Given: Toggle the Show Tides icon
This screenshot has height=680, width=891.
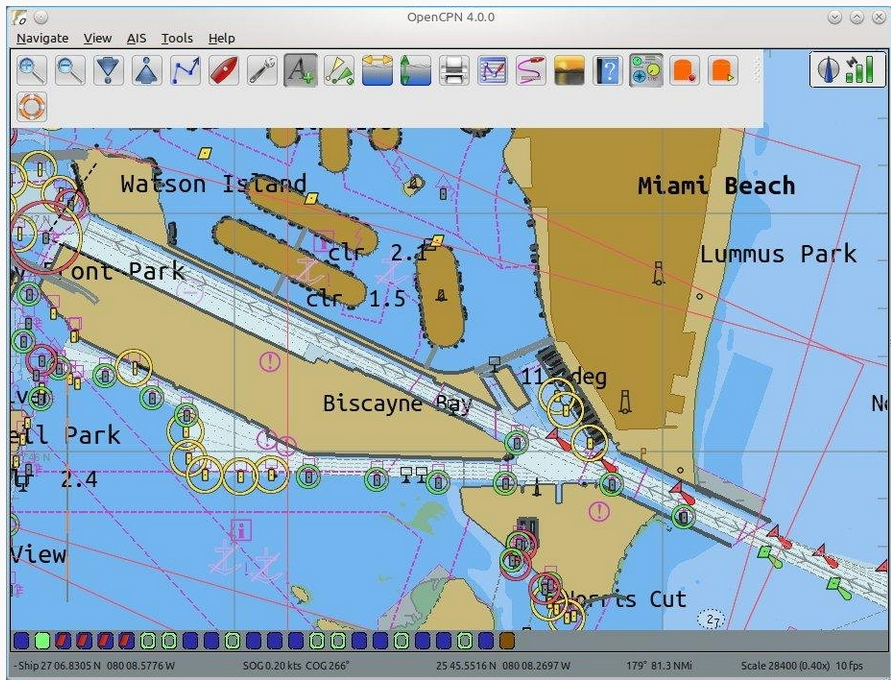Looking at the screenshot, I should pos(415,70).
